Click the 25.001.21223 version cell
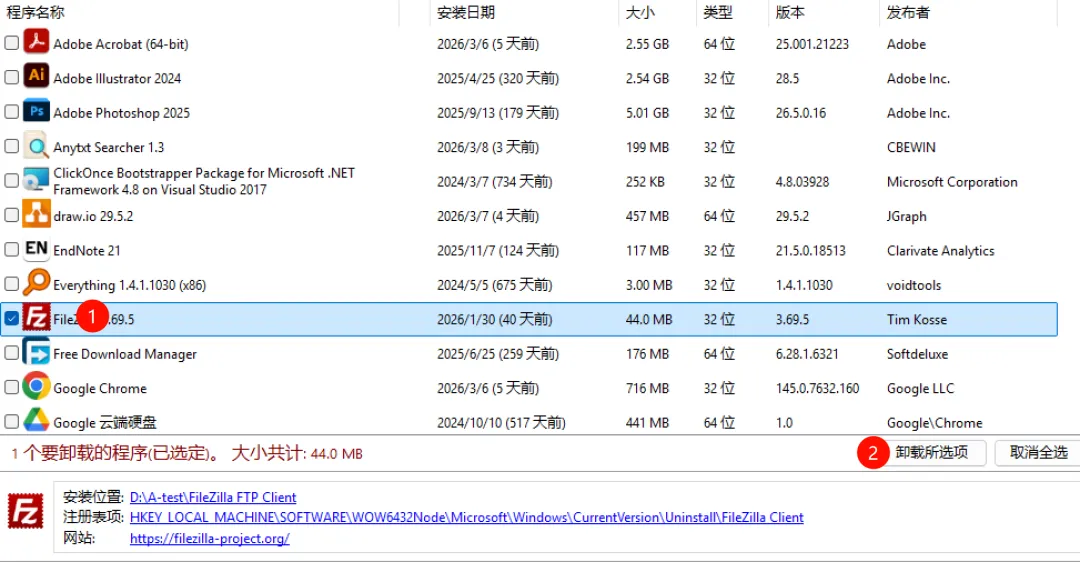1080x562 pixels. click(x=812, y=44)
